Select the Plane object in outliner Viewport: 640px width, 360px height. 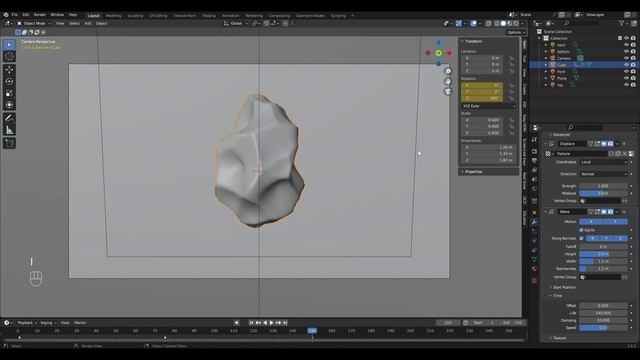562,78
